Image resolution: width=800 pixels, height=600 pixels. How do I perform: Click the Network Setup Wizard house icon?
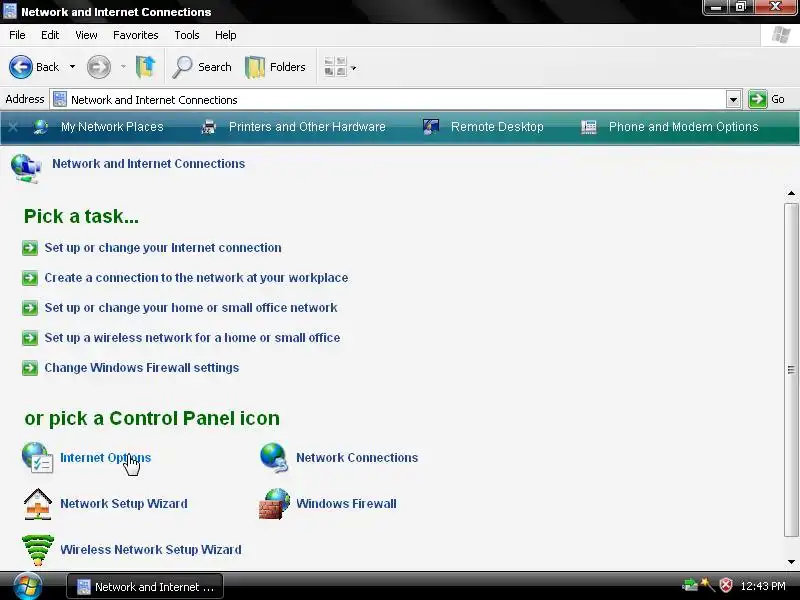coord(38,504)
